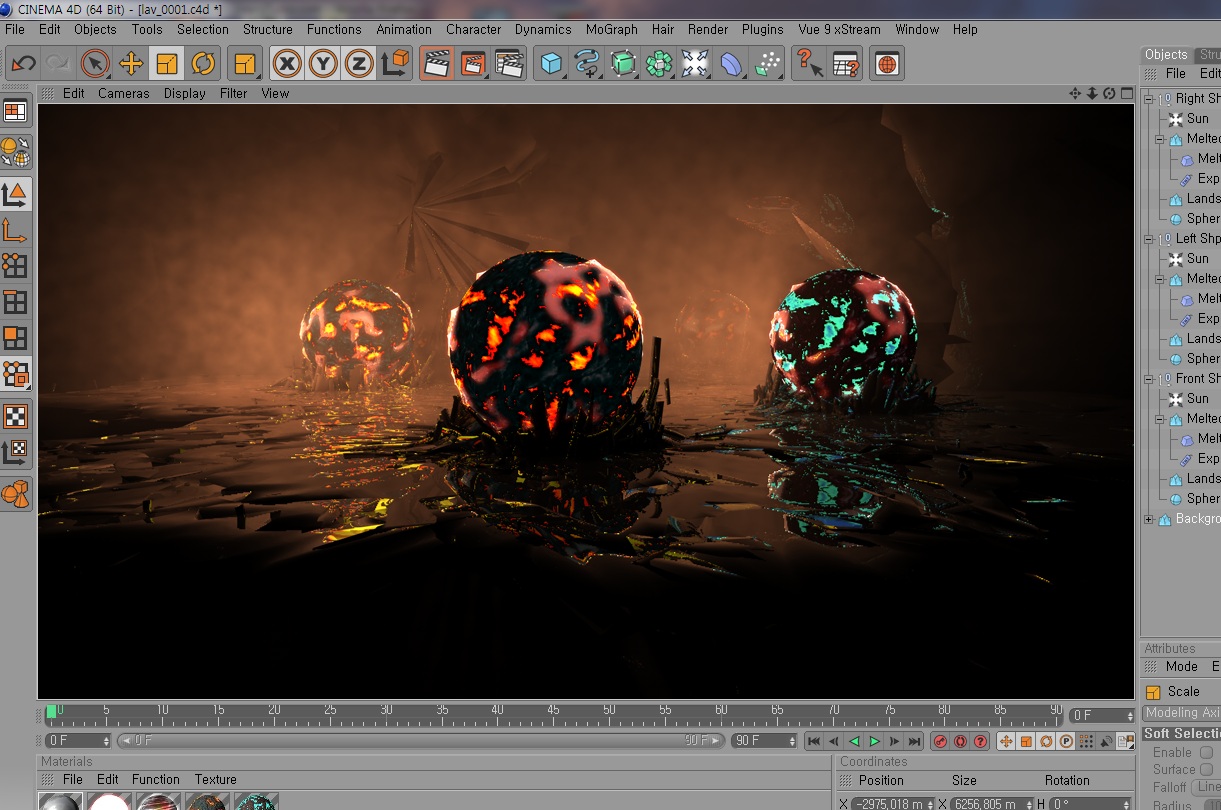Activate the highlighted Scale tool in toolbar
Image resolution: width=1221 pixels, height=810 pixels.
coord(167,64)
